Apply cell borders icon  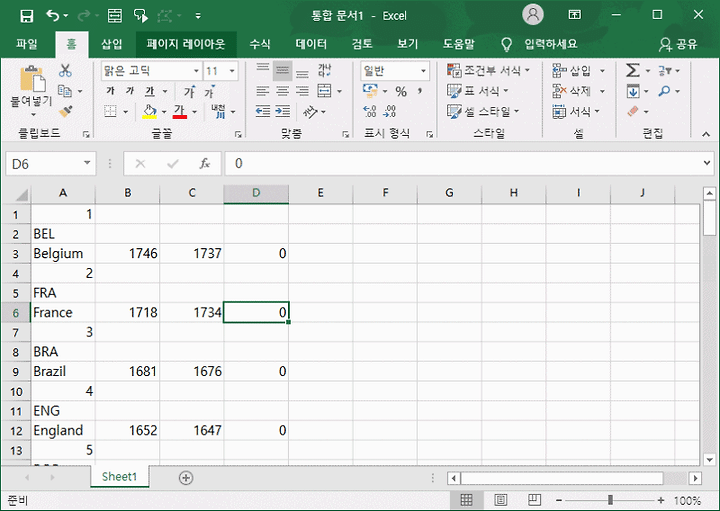coord(110,111)
